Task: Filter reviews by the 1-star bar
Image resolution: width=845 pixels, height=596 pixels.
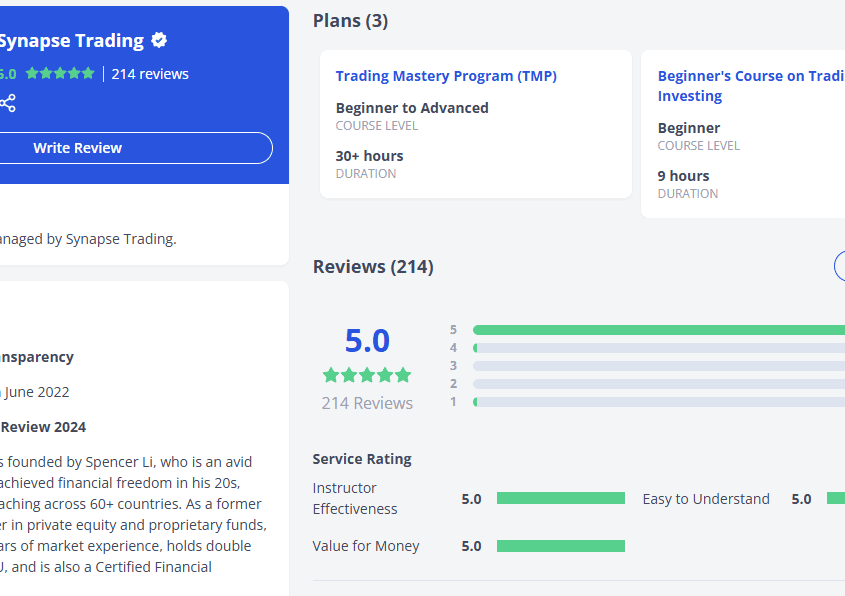Action: point(658,402)
